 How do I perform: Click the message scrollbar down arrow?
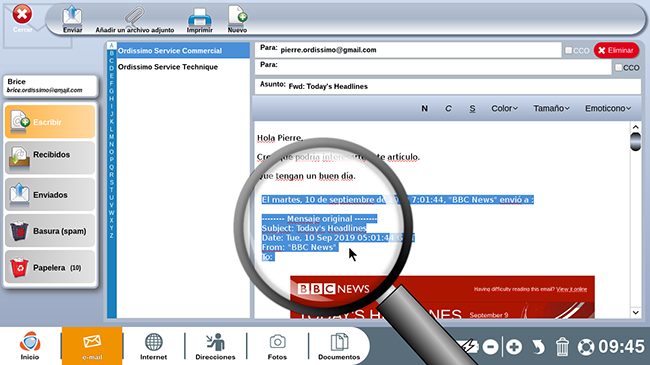click(635, 312)
